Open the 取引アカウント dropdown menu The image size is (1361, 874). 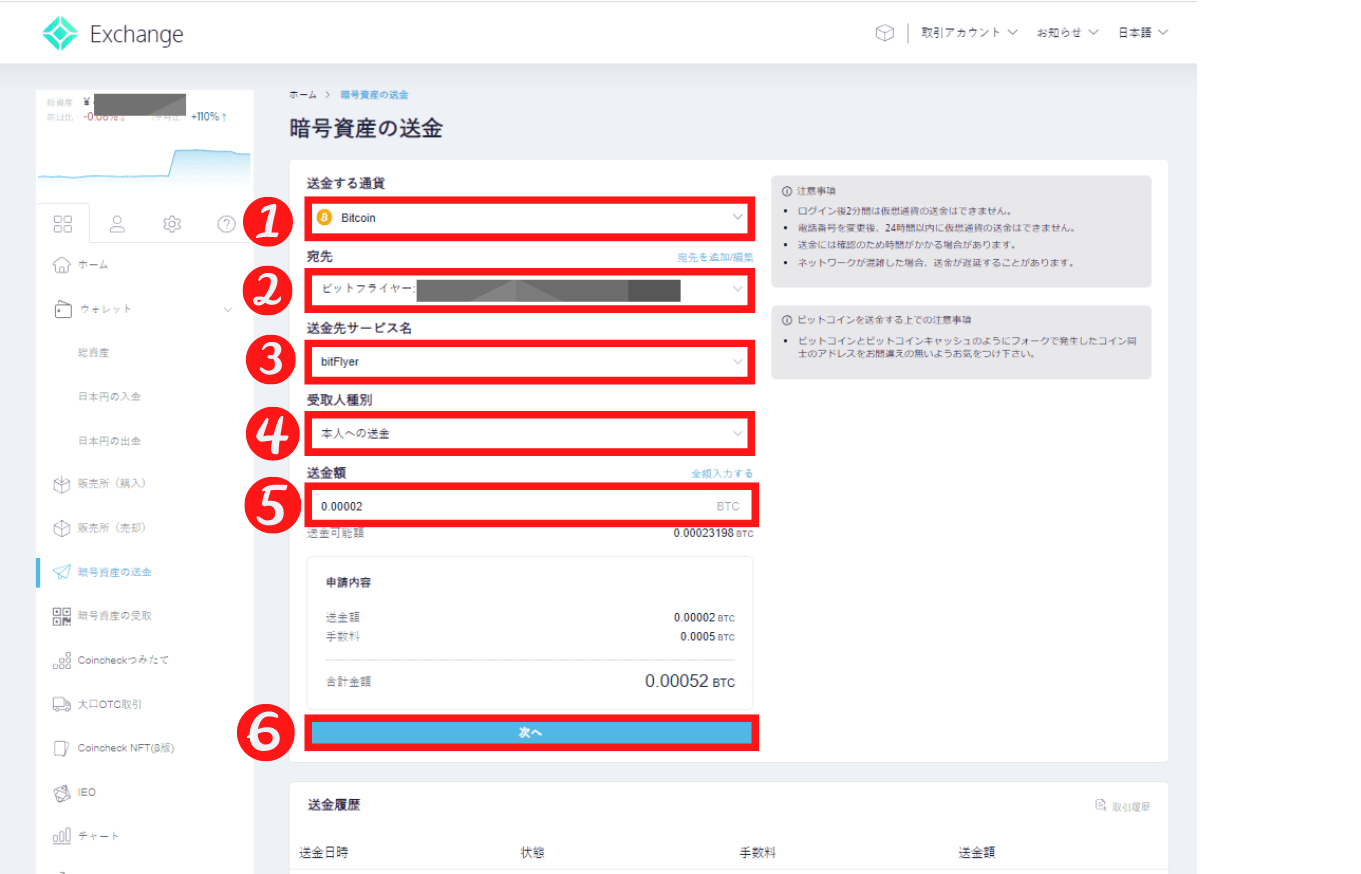969,33
